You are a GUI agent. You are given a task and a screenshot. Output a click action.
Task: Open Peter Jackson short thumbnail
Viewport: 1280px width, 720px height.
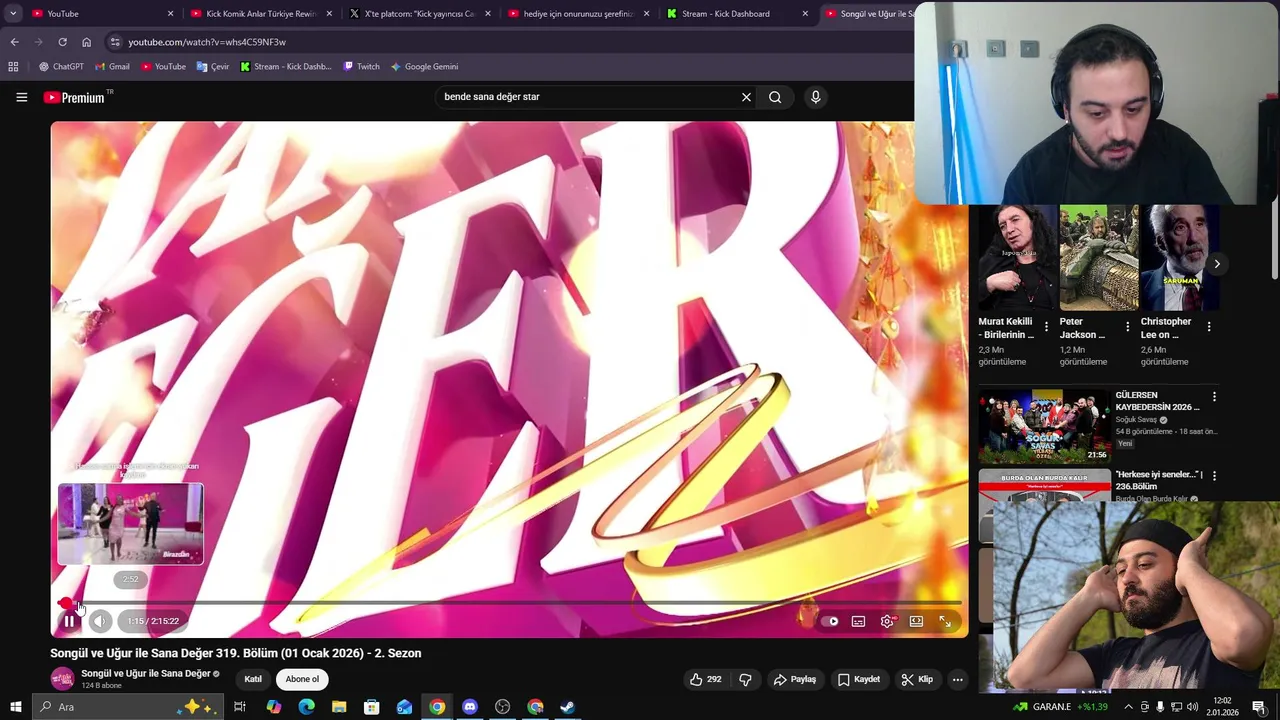tap(1099, 258)
